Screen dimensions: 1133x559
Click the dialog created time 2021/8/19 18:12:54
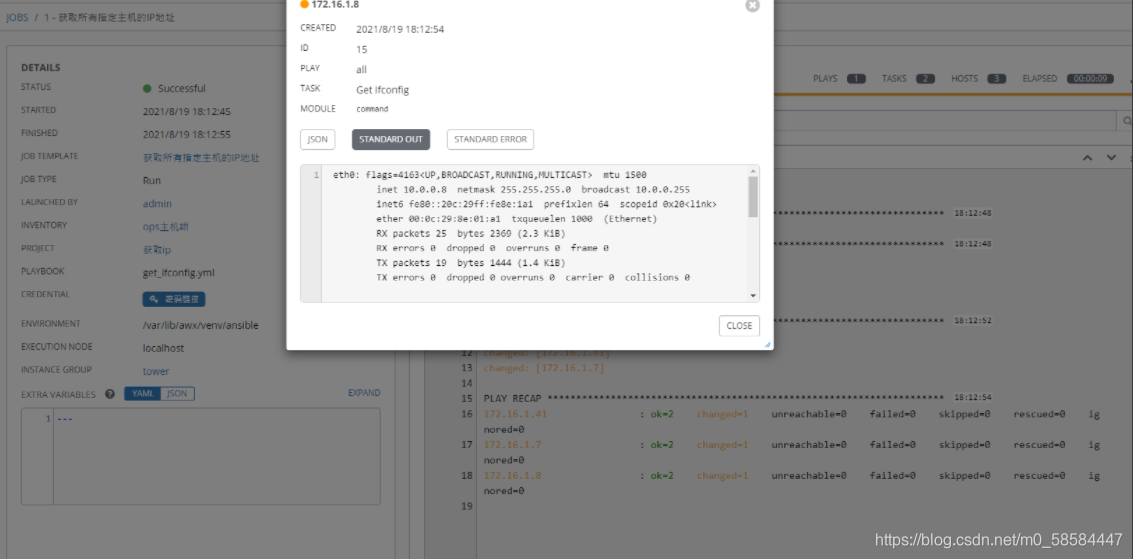pos(400,30)
